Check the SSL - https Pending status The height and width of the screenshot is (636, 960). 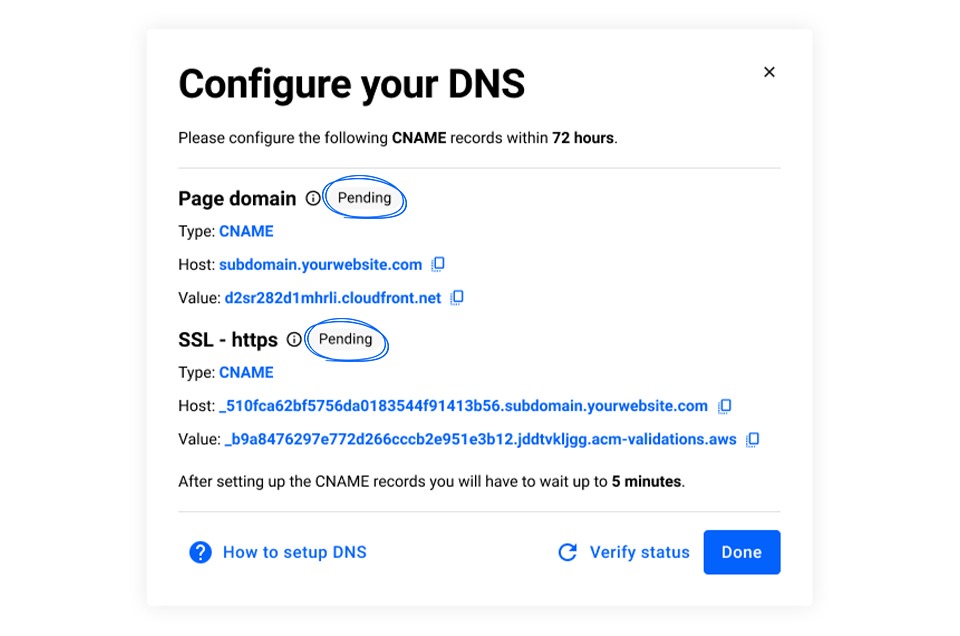[x=346, y=340]
